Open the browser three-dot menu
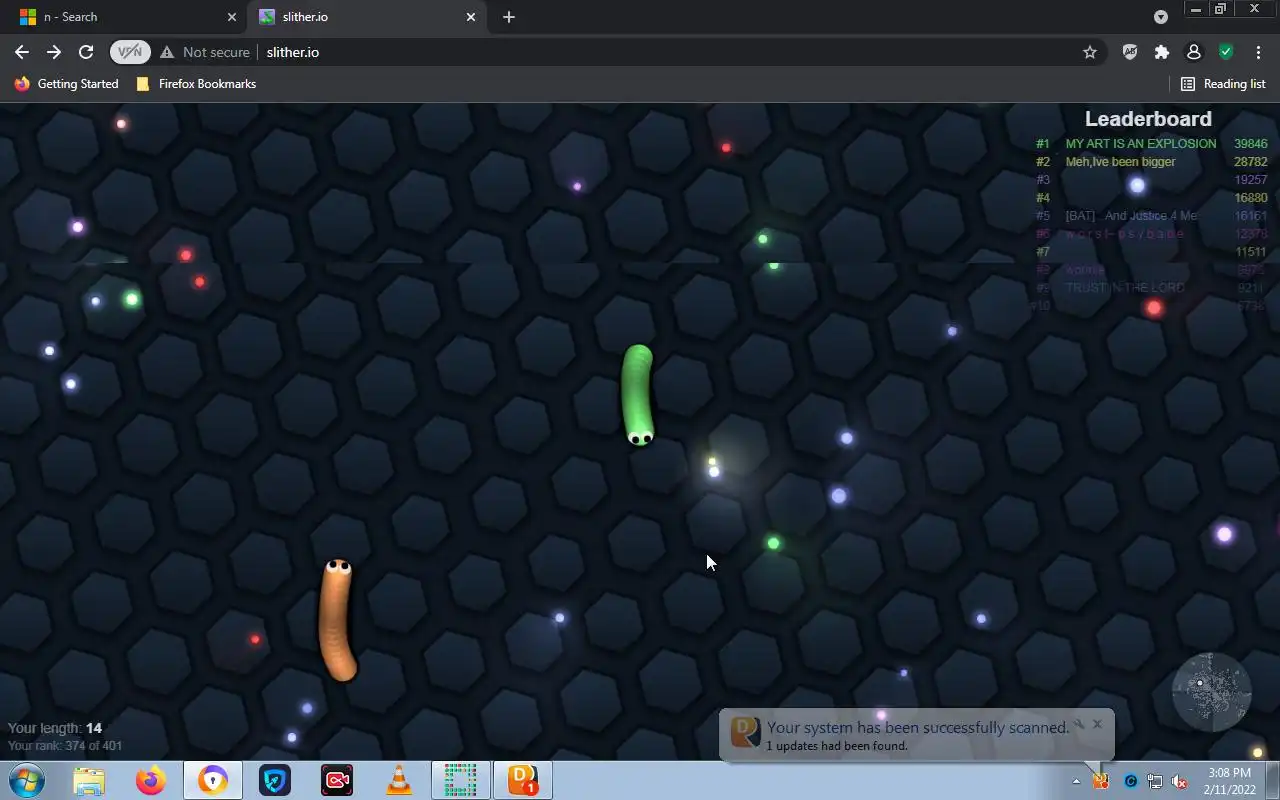Viewport: 1280px width, 800px height. [x=1258, y=52]
